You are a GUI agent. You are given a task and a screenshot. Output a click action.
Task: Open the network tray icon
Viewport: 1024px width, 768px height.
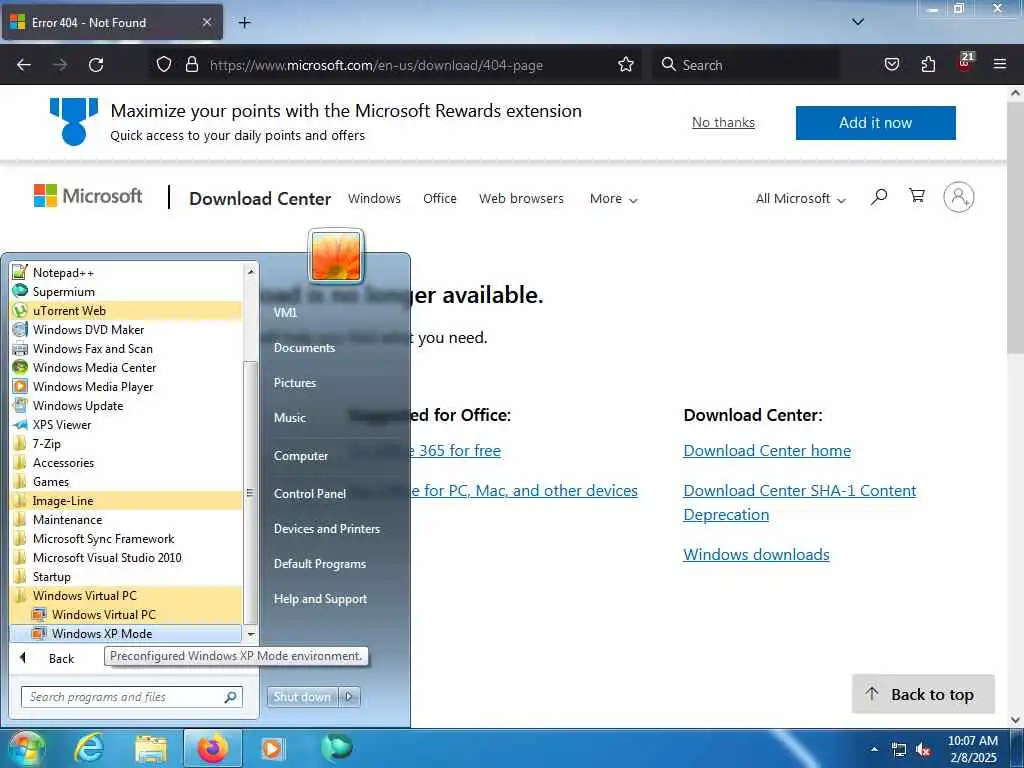tap(899, 750)
